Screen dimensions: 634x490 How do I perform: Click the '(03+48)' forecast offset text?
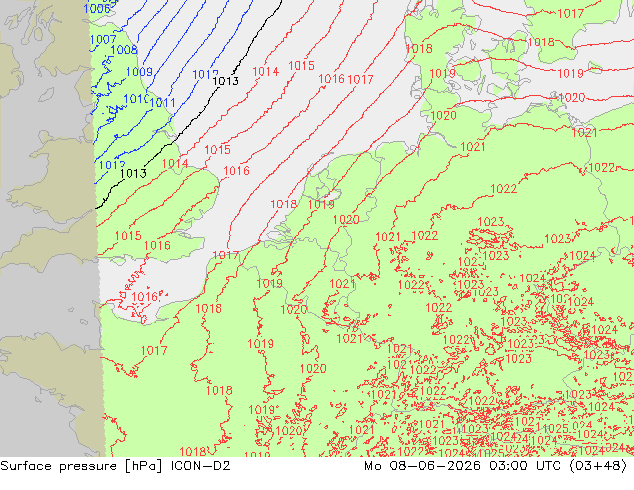[x=598, y=466]
